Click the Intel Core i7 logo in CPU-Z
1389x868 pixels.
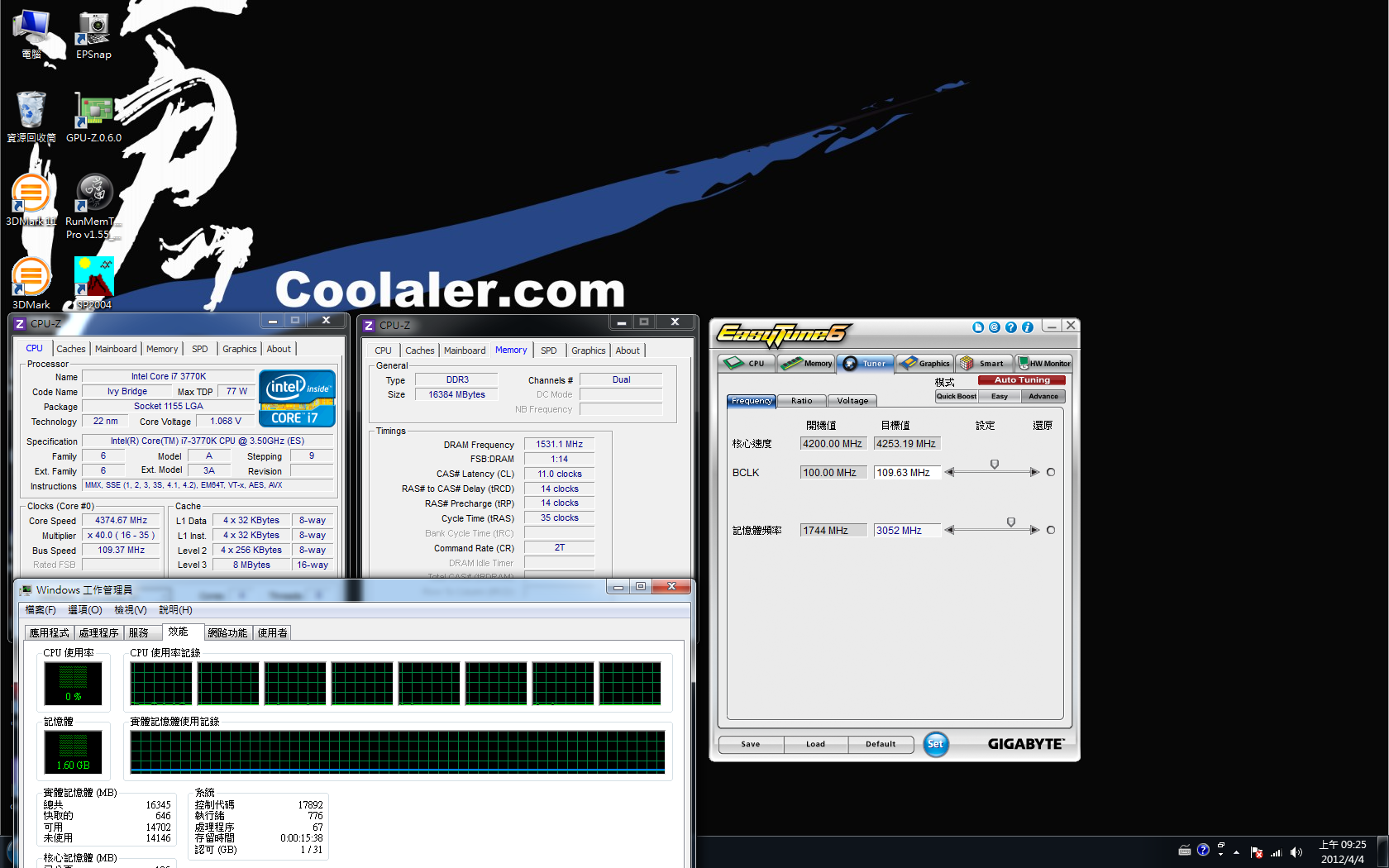(x=297, y=398)
